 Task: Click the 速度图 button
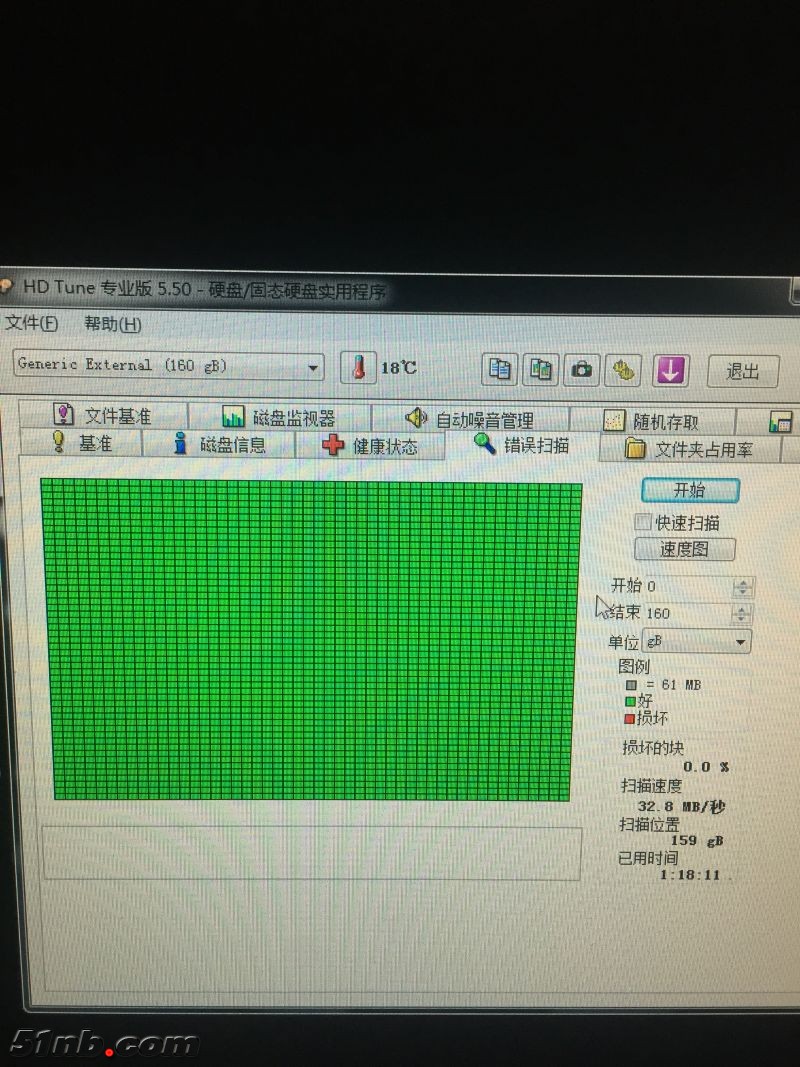(x=684, y=549)
